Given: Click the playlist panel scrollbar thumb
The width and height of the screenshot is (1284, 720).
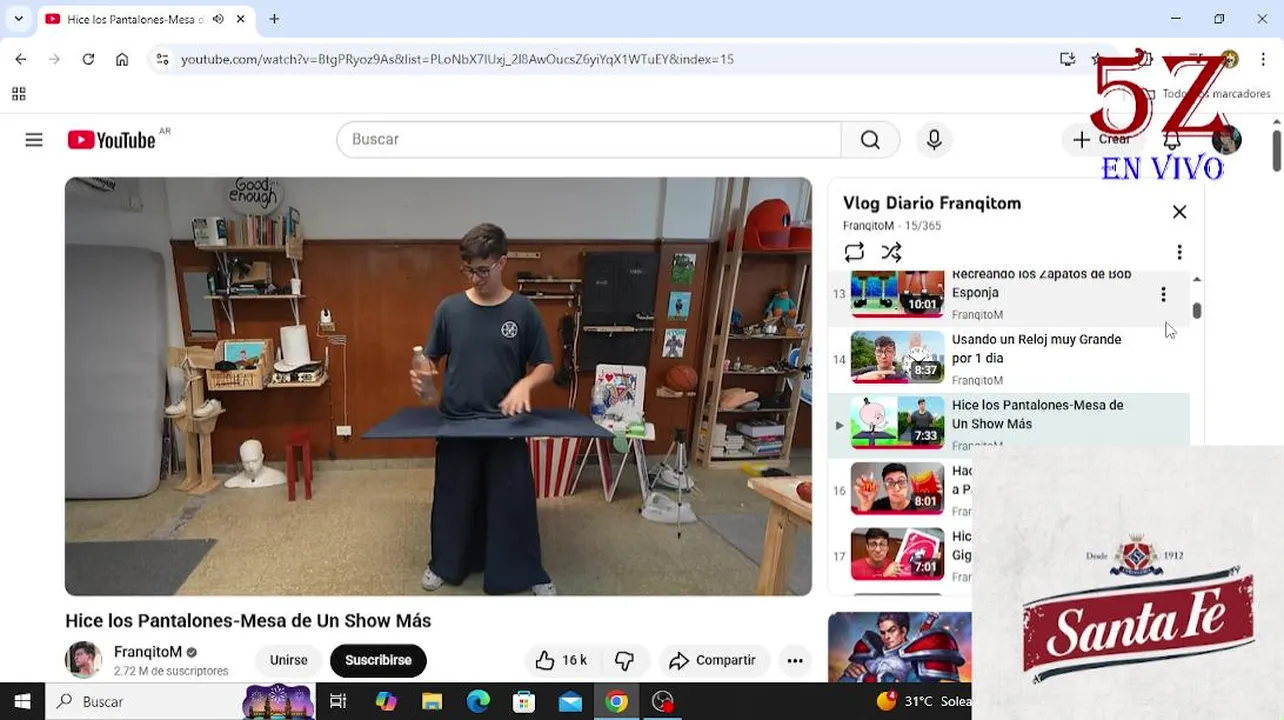Looking at the screenshot, I should click(1197, 311).
